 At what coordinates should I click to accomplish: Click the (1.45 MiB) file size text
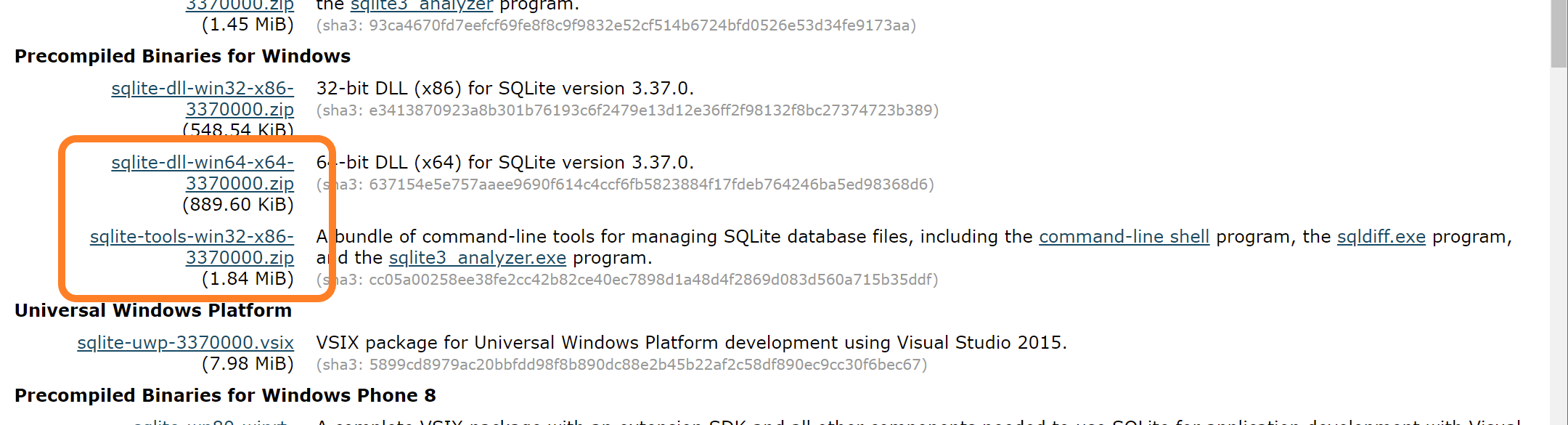pos(248,25)
